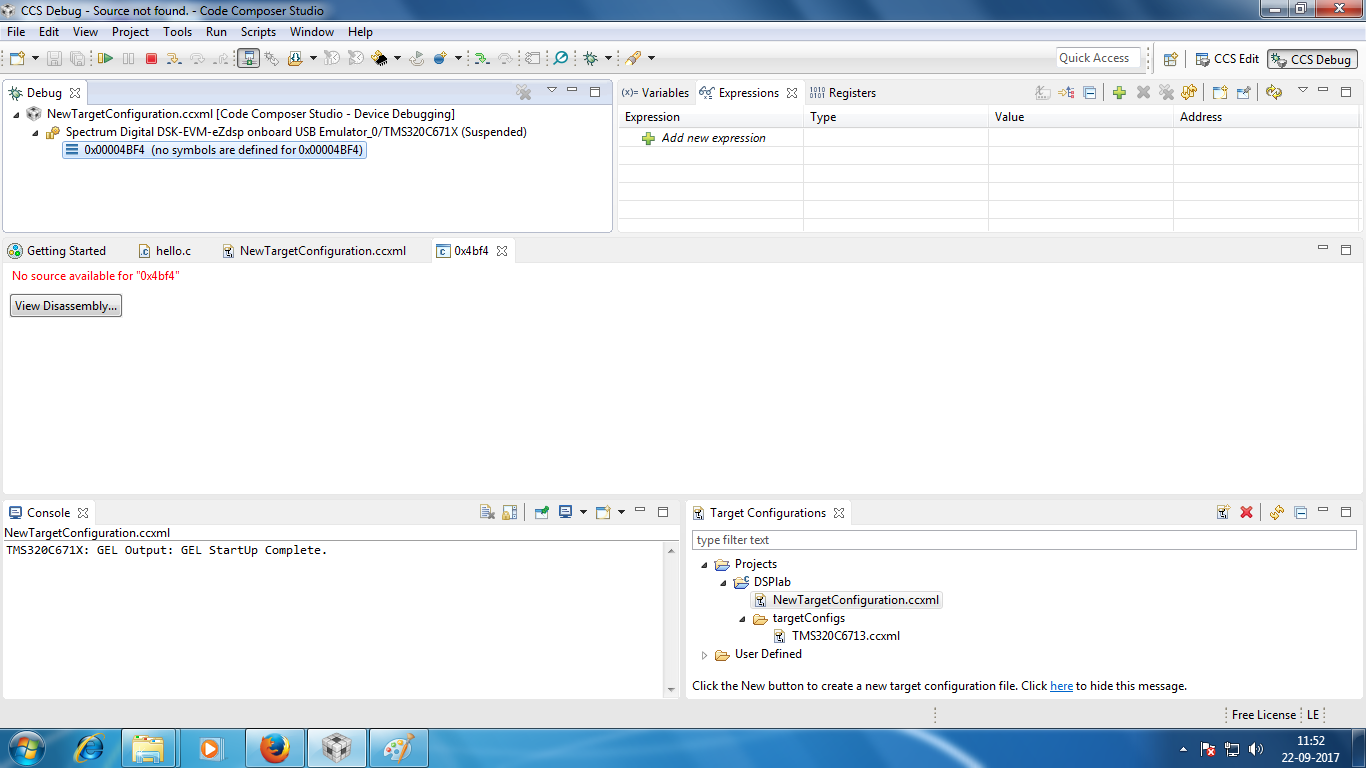The image size is (1366, 768).
Task: Close the 0x4bf4 editor tab
Action: tap(502, 251)
